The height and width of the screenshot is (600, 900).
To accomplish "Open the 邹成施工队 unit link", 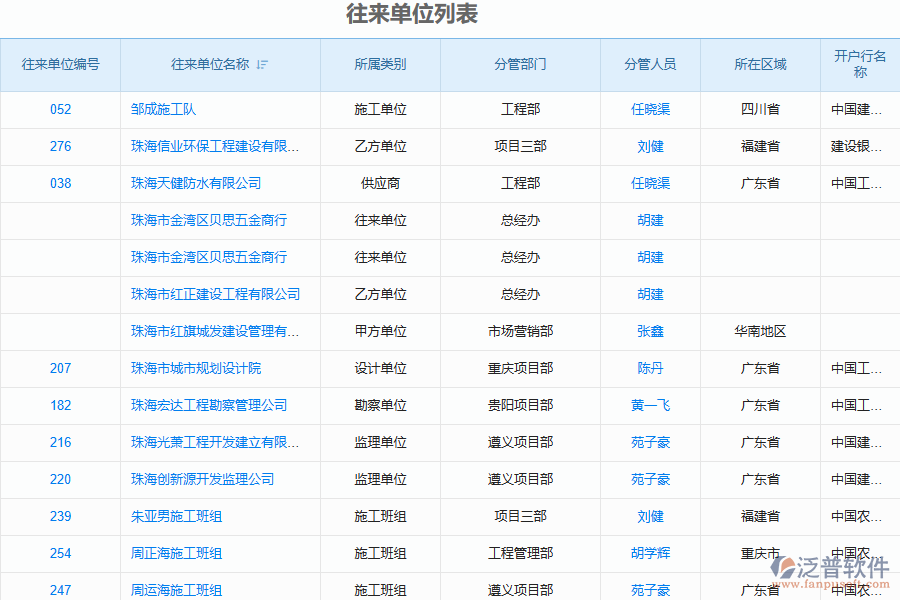I will [x=163, y=109].
